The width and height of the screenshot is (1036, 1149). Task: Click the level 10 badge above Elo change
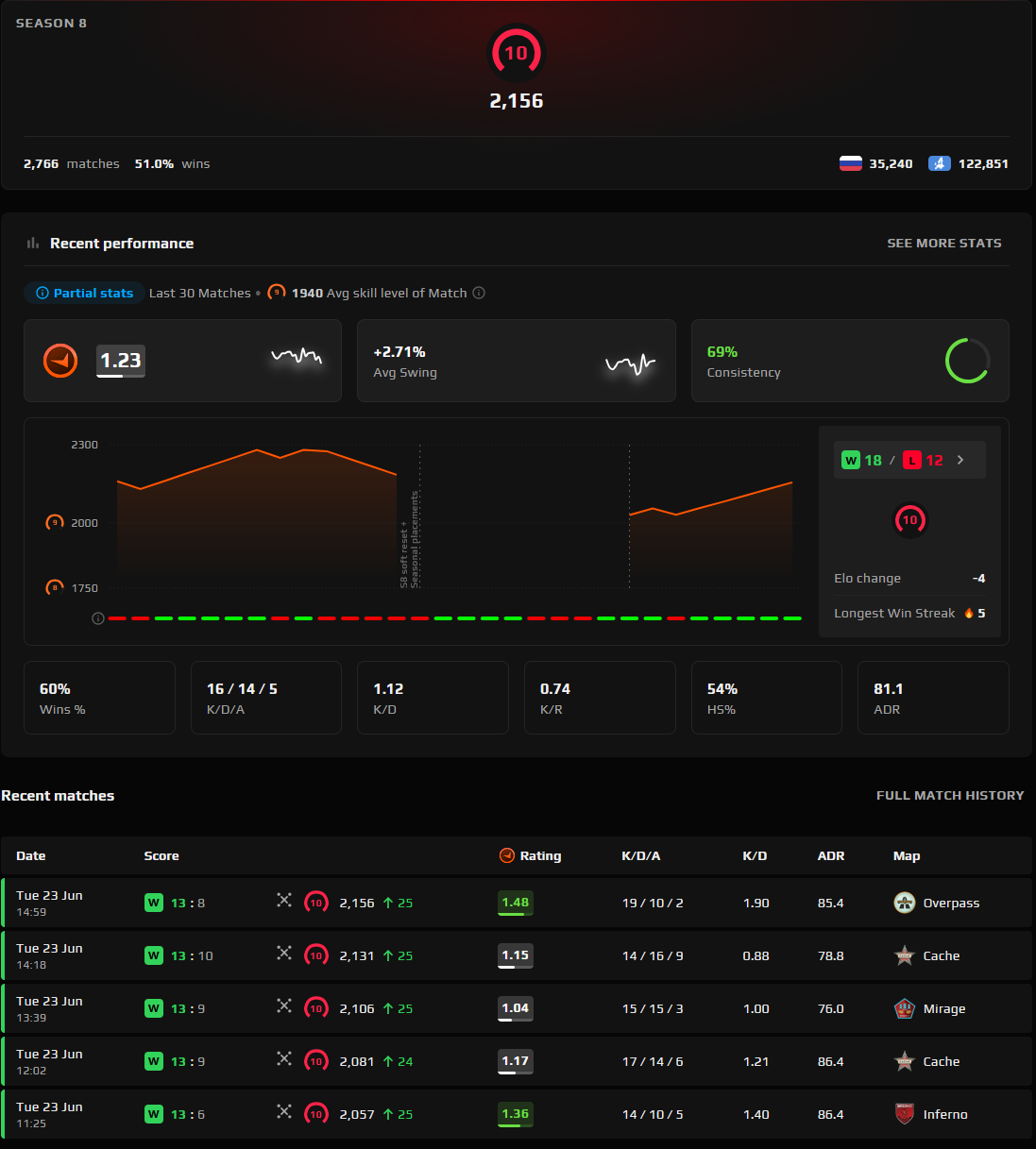click(909, 520)
